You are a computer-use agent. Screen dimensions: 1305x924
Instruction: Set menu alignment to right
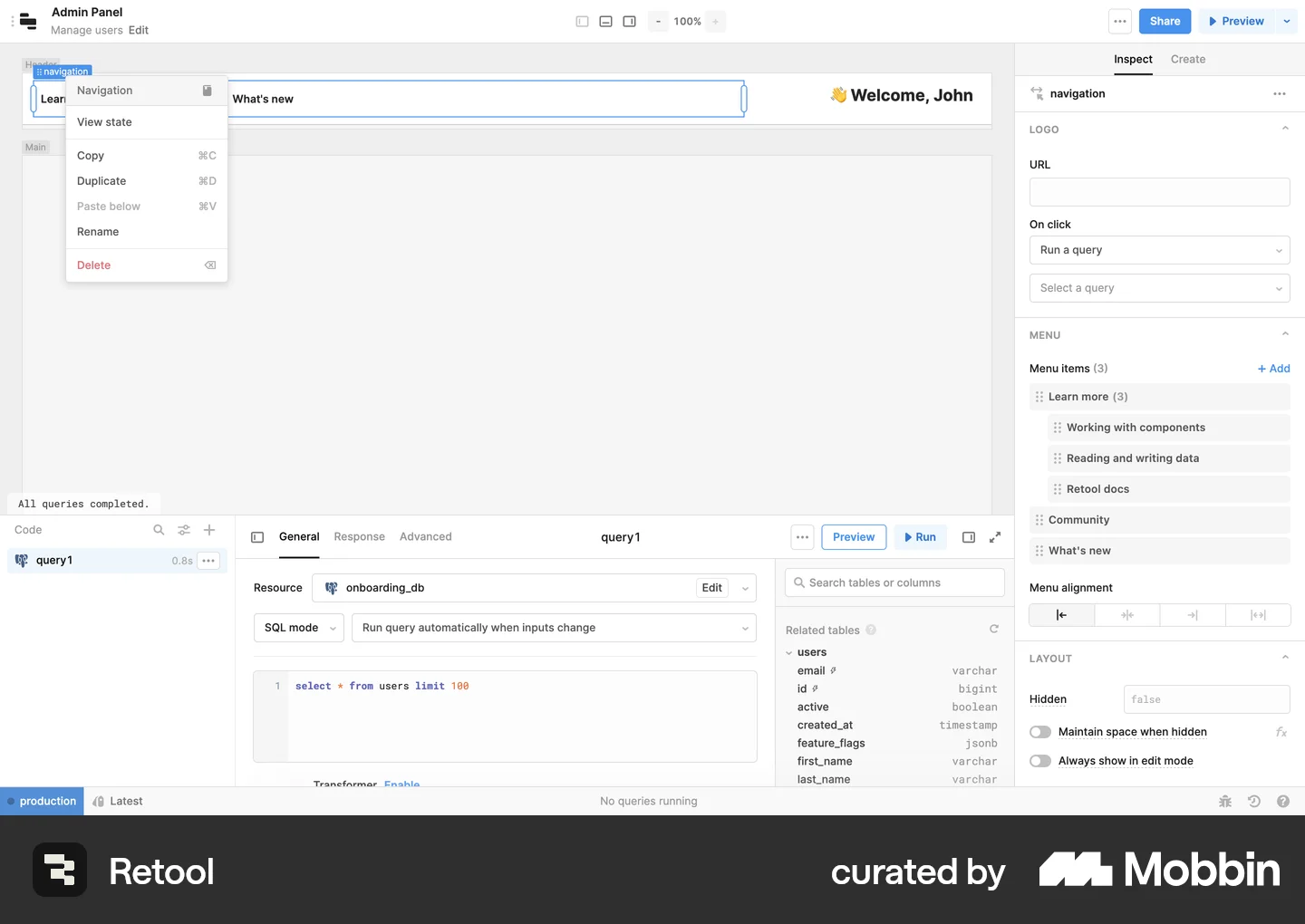pos(1193,615)
